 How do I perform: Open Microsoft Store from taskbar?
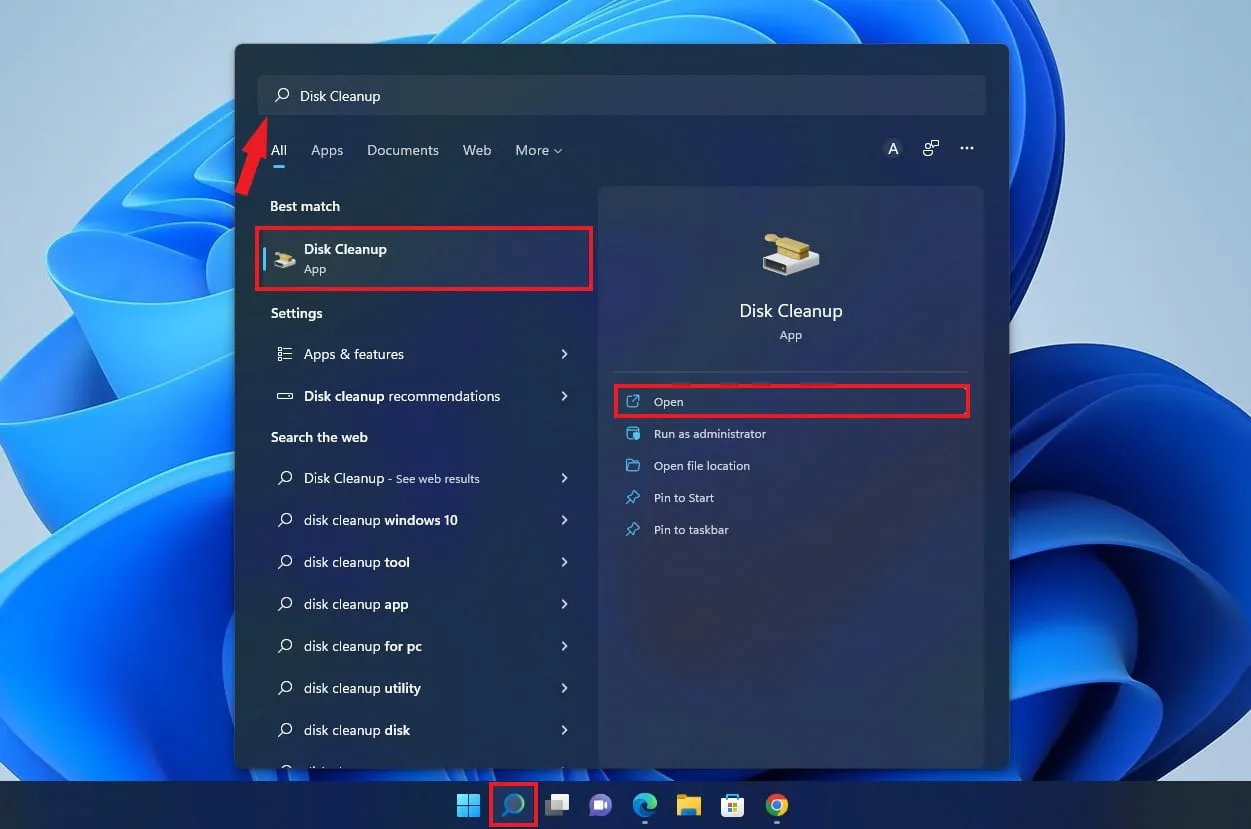coord(732,805)
